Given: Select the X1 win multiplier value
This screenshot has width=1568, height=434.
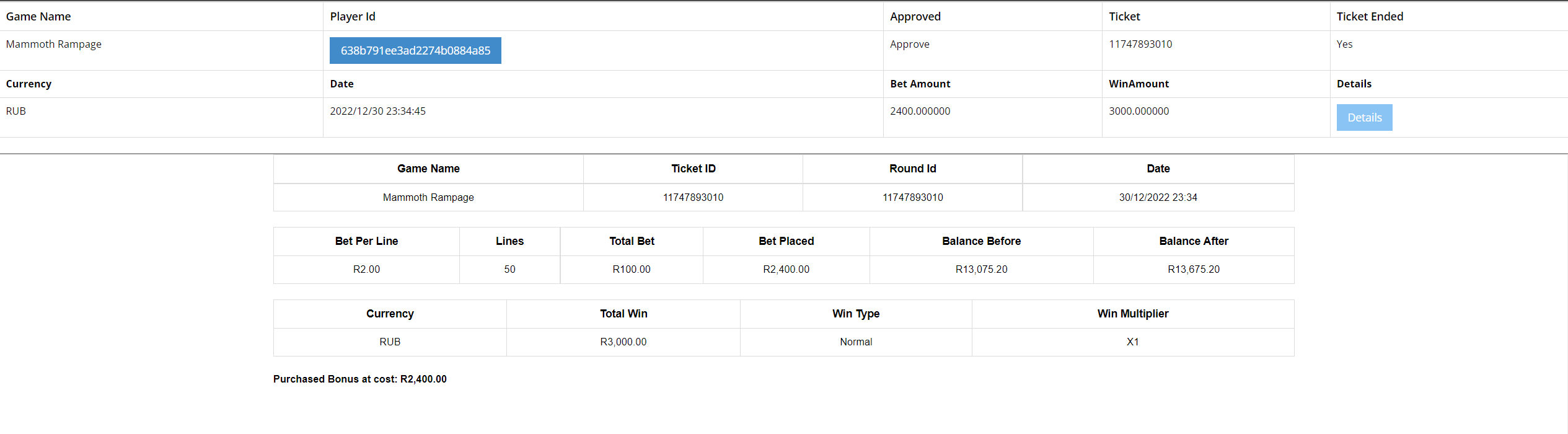Looking at the screenshot, I should [1132, 342].
